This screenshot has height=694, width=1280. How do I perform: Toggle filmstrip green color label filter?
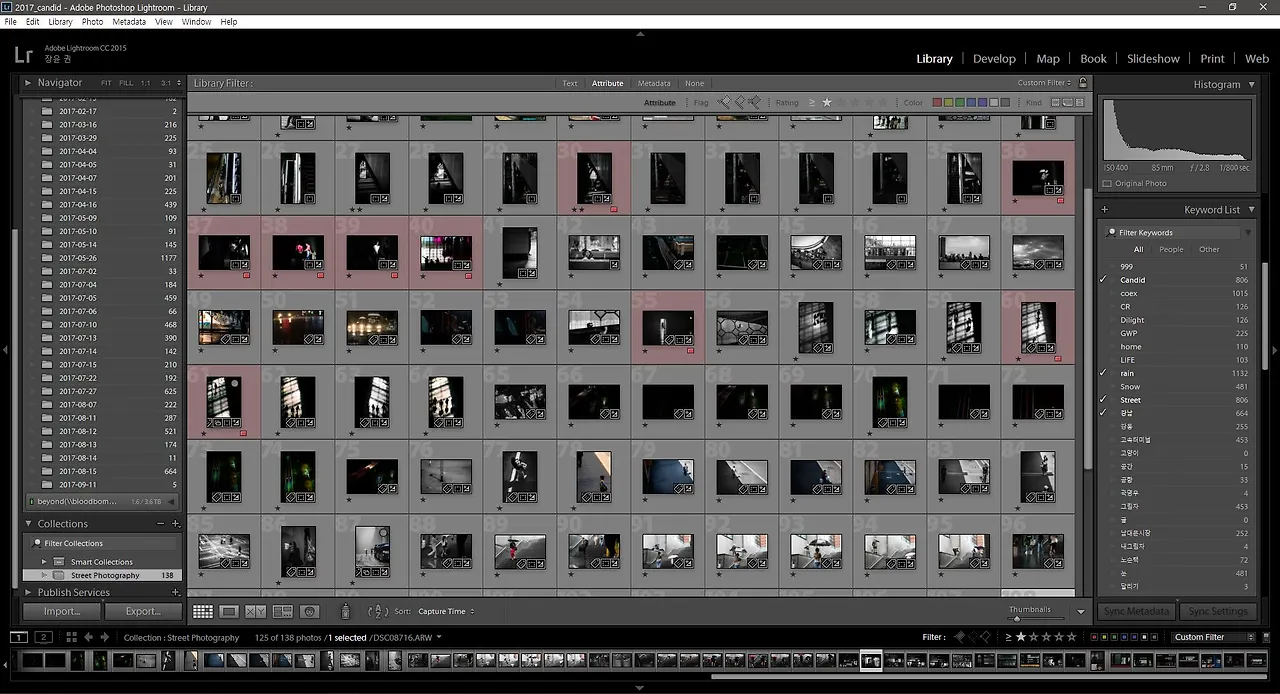[1113, 637]
